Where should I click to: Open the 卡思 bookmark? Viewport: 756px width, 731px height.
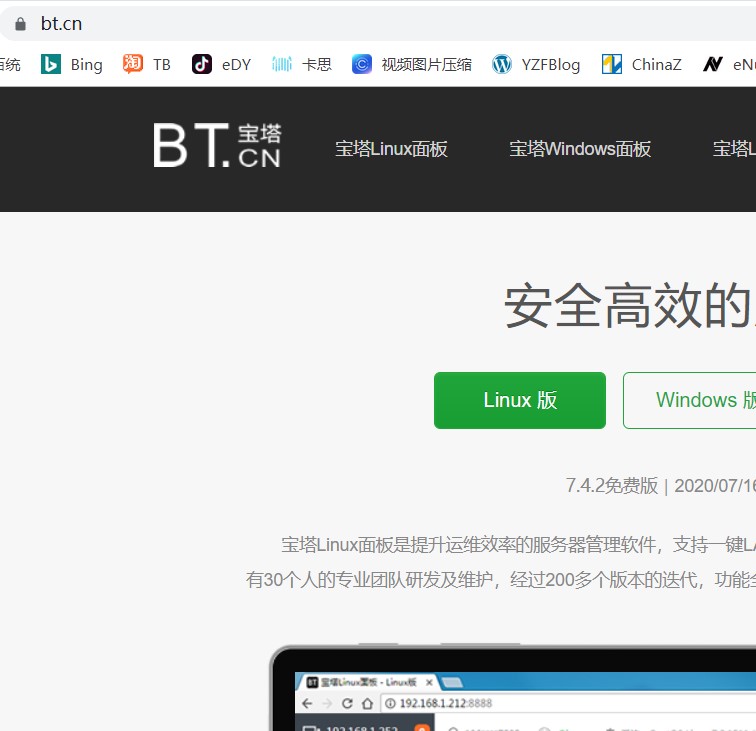click(x=302, y=64)
